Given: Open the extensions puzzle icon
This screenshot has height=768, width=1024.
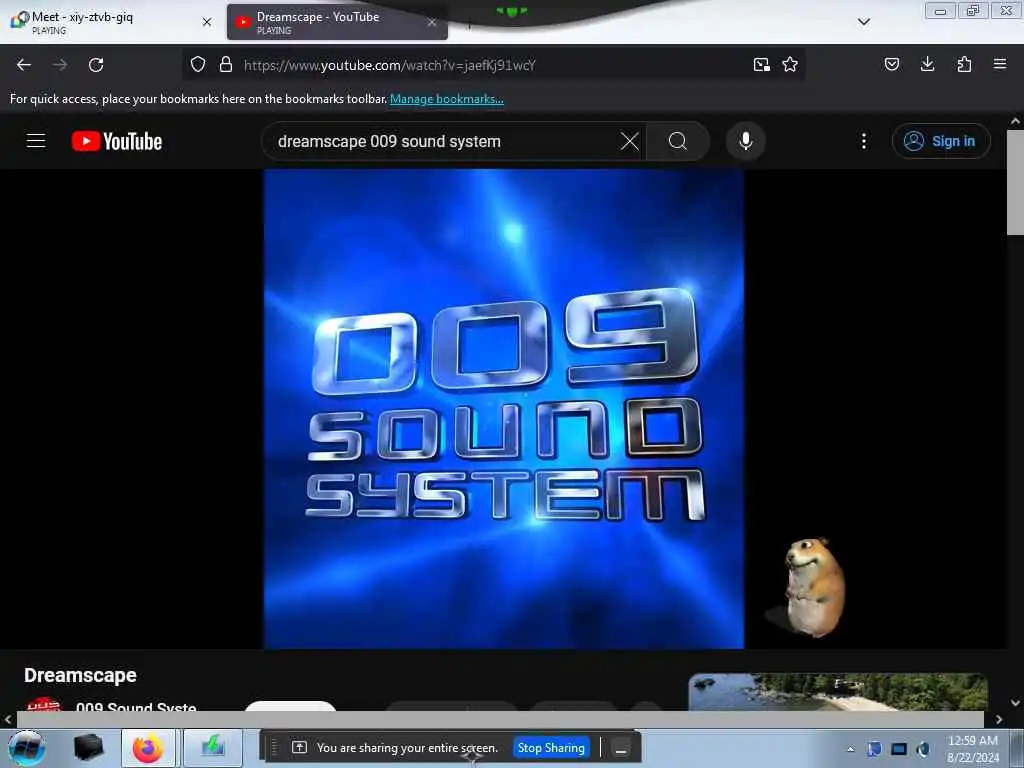Looking at the screenshot, I should [x=964, y=64].
